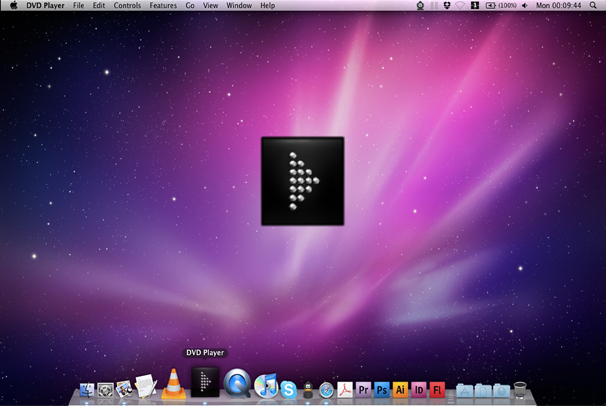Image resolution: width=606 pixels, height=406 pixels.
Task: Open the Trash in the dock
Action: (519, 388)
